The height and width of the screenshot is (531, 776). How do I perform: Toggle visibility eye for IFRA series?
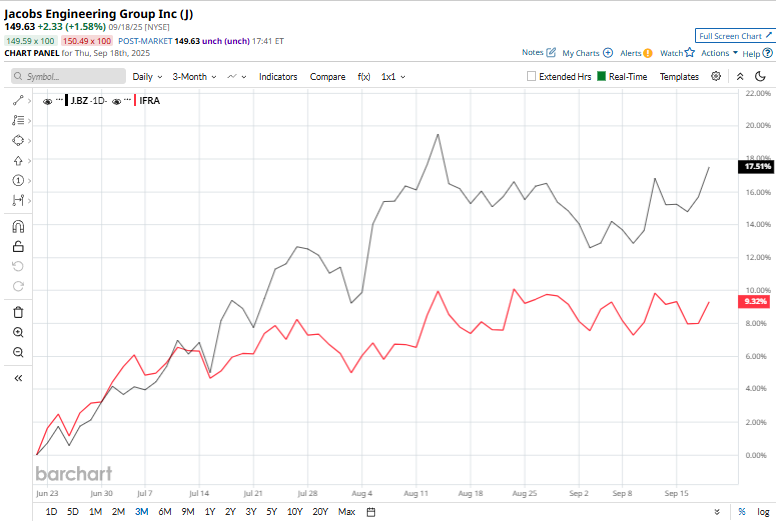pyautogui.click(x=116, y=101)
